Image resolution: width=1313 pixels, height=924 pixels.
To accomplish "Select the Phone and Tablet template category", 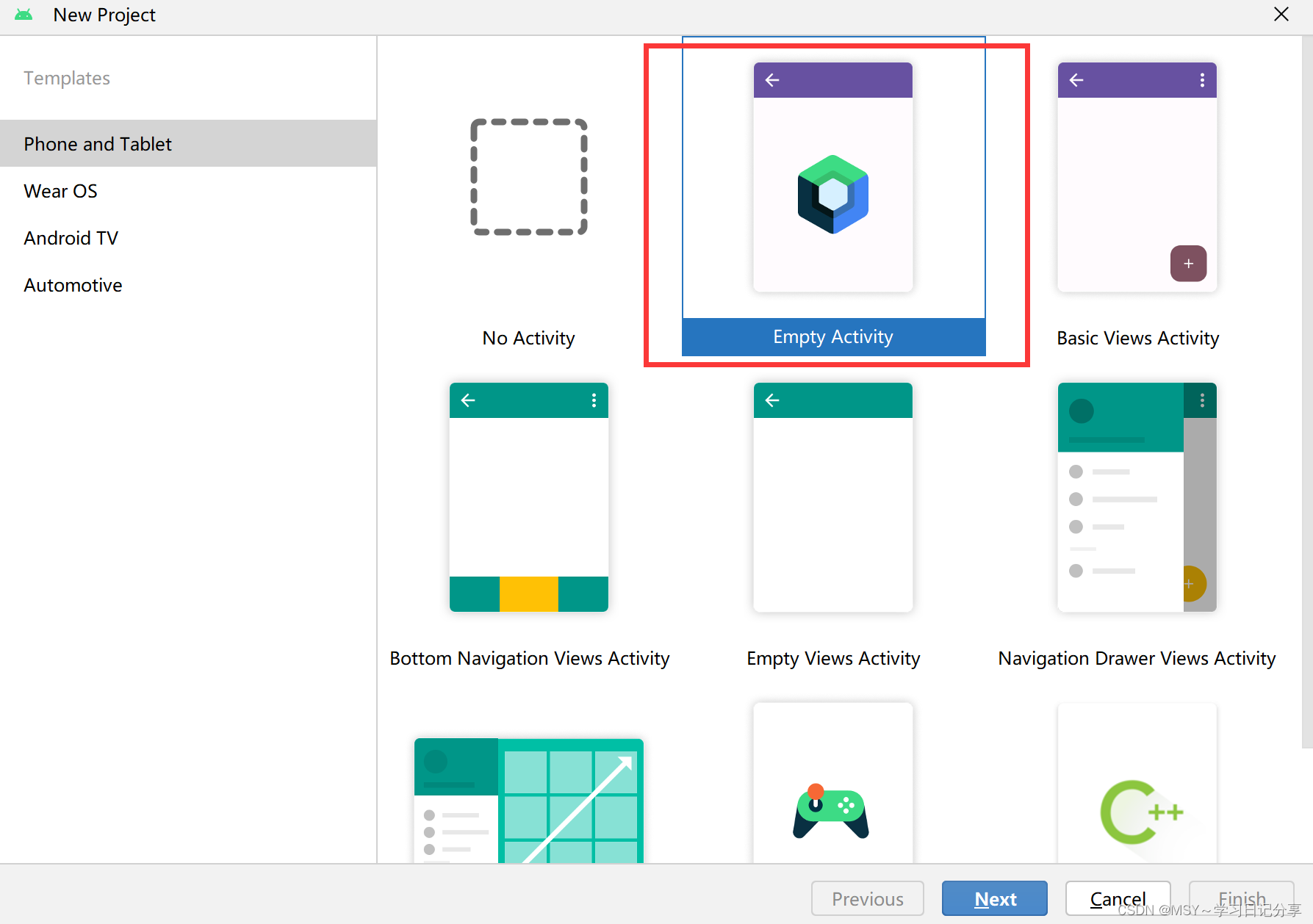I will tap(188, 144).
